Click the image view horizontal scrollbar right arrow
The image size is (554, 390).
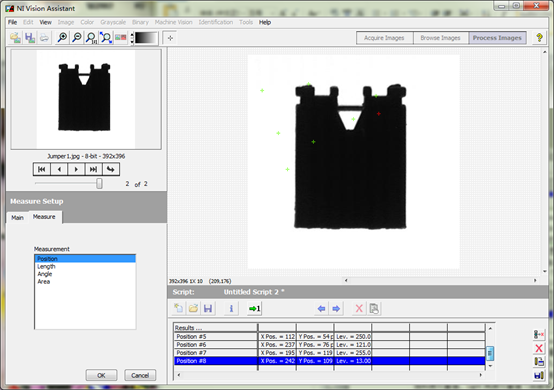click(535, 280)
